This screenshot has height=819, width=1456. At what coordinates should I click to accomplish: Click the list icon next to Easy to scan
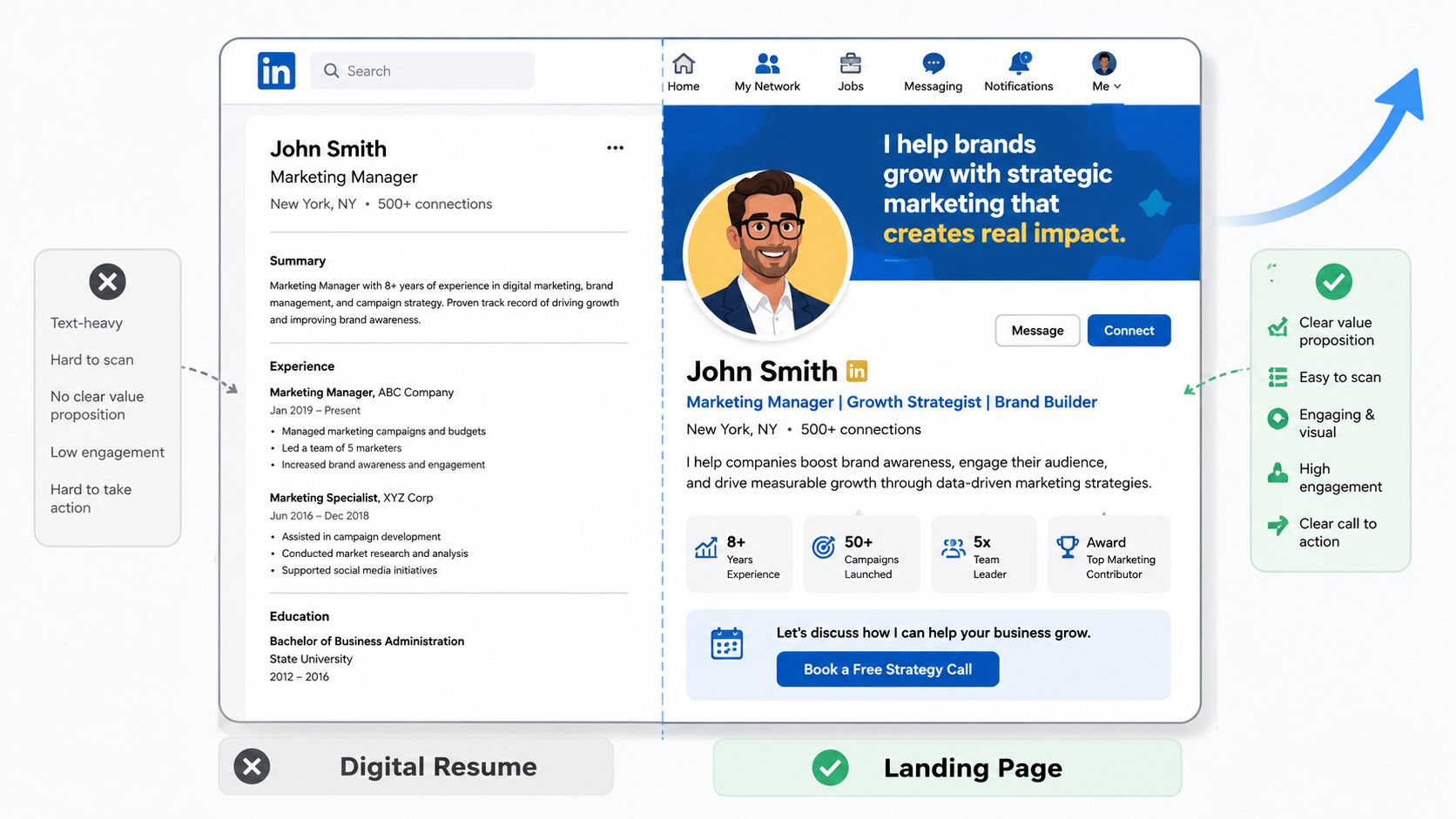1277,377
